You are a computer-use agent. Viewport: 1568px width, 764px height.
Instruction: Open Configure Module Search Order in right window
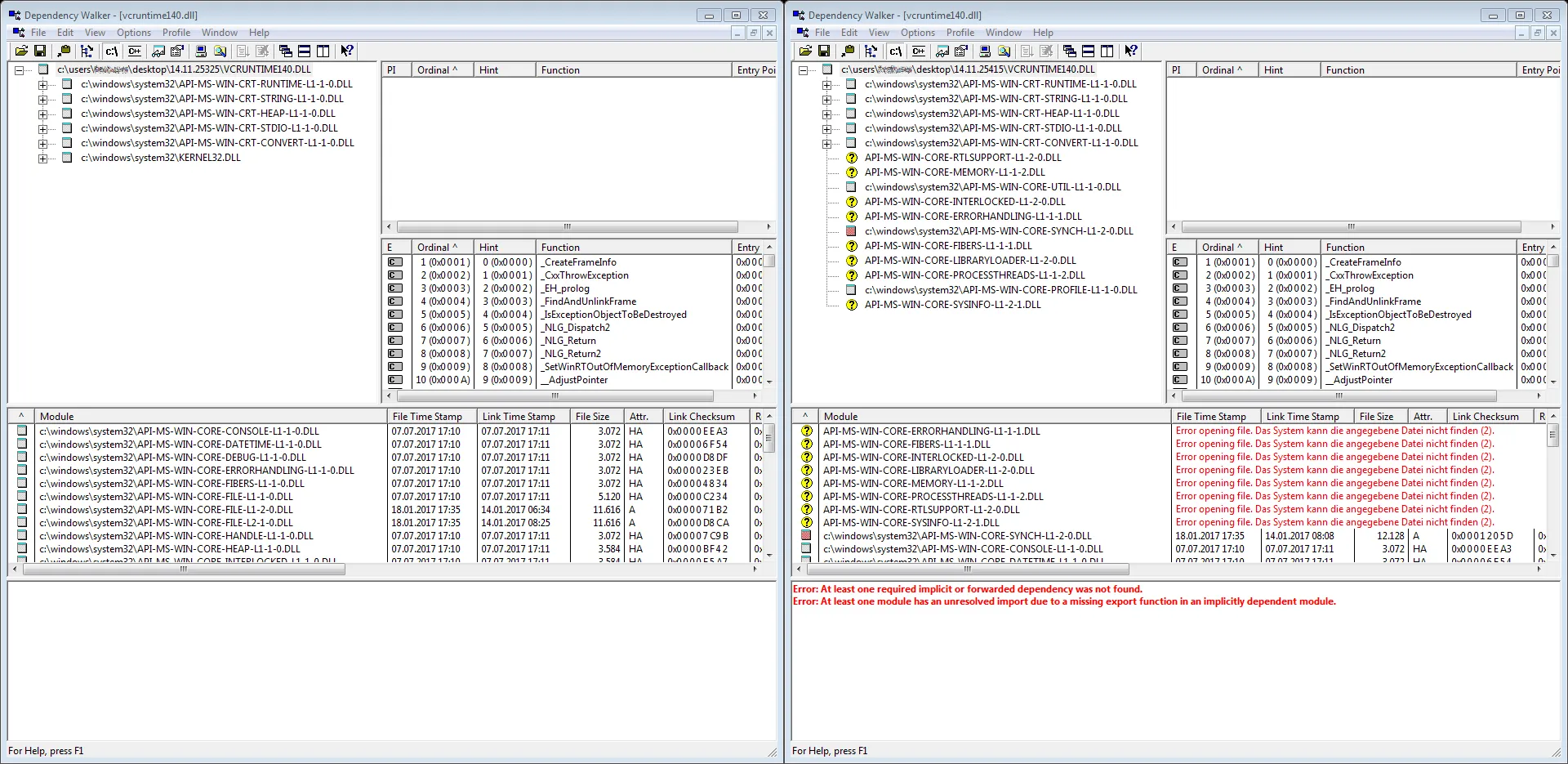coord(1004,51)
